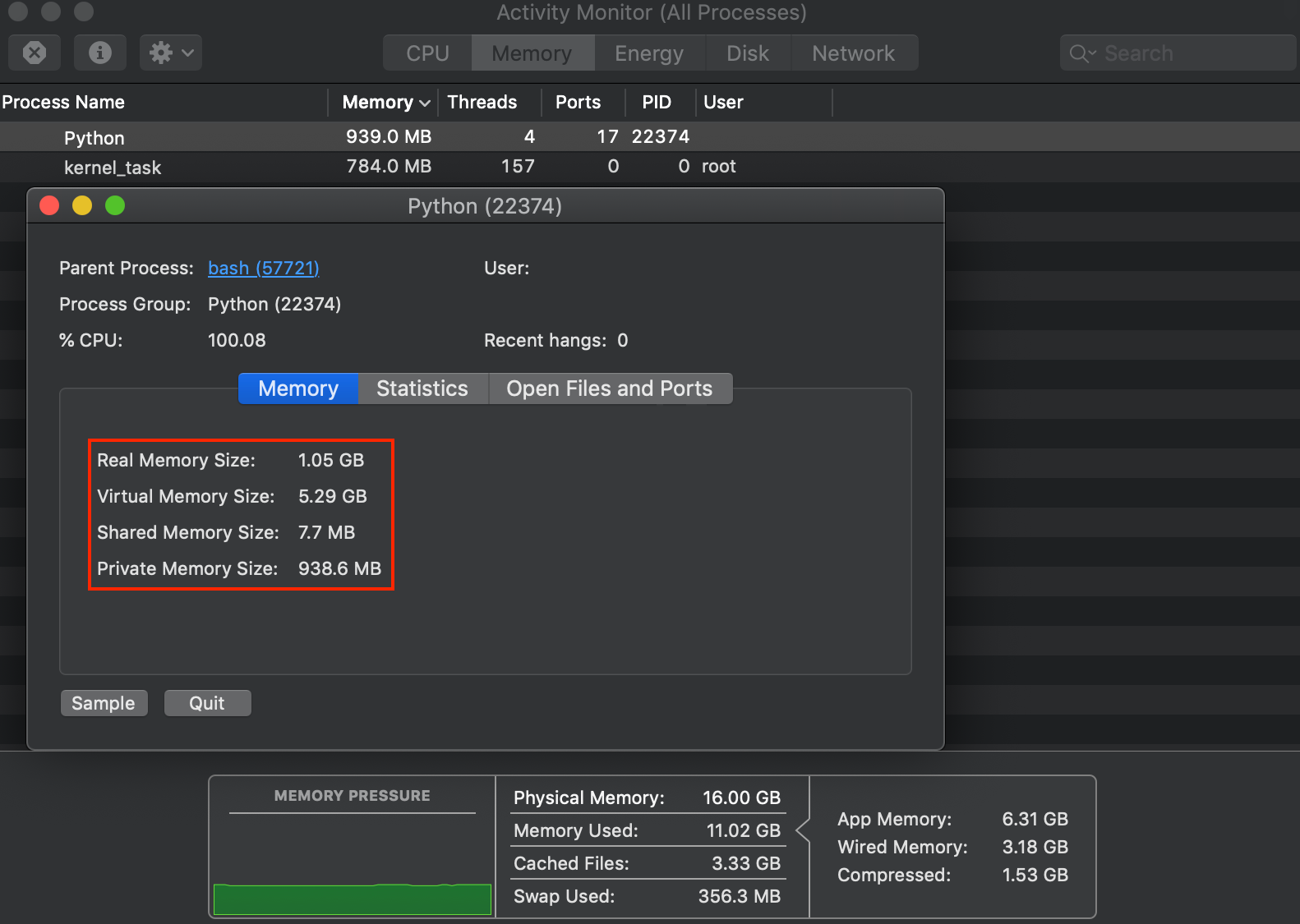Switch to the CPU tab

[x=427, y=53]
